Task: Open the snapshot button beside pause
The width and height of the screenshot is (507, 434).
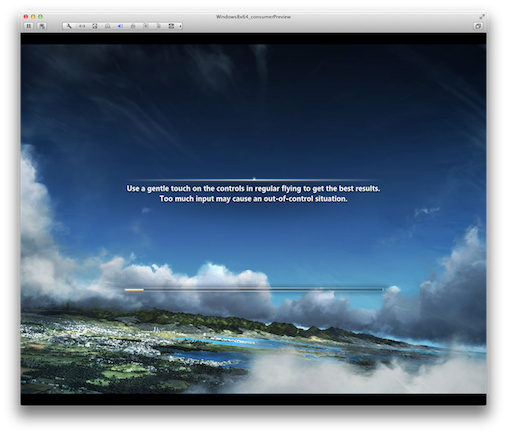Action: (42, 26)
